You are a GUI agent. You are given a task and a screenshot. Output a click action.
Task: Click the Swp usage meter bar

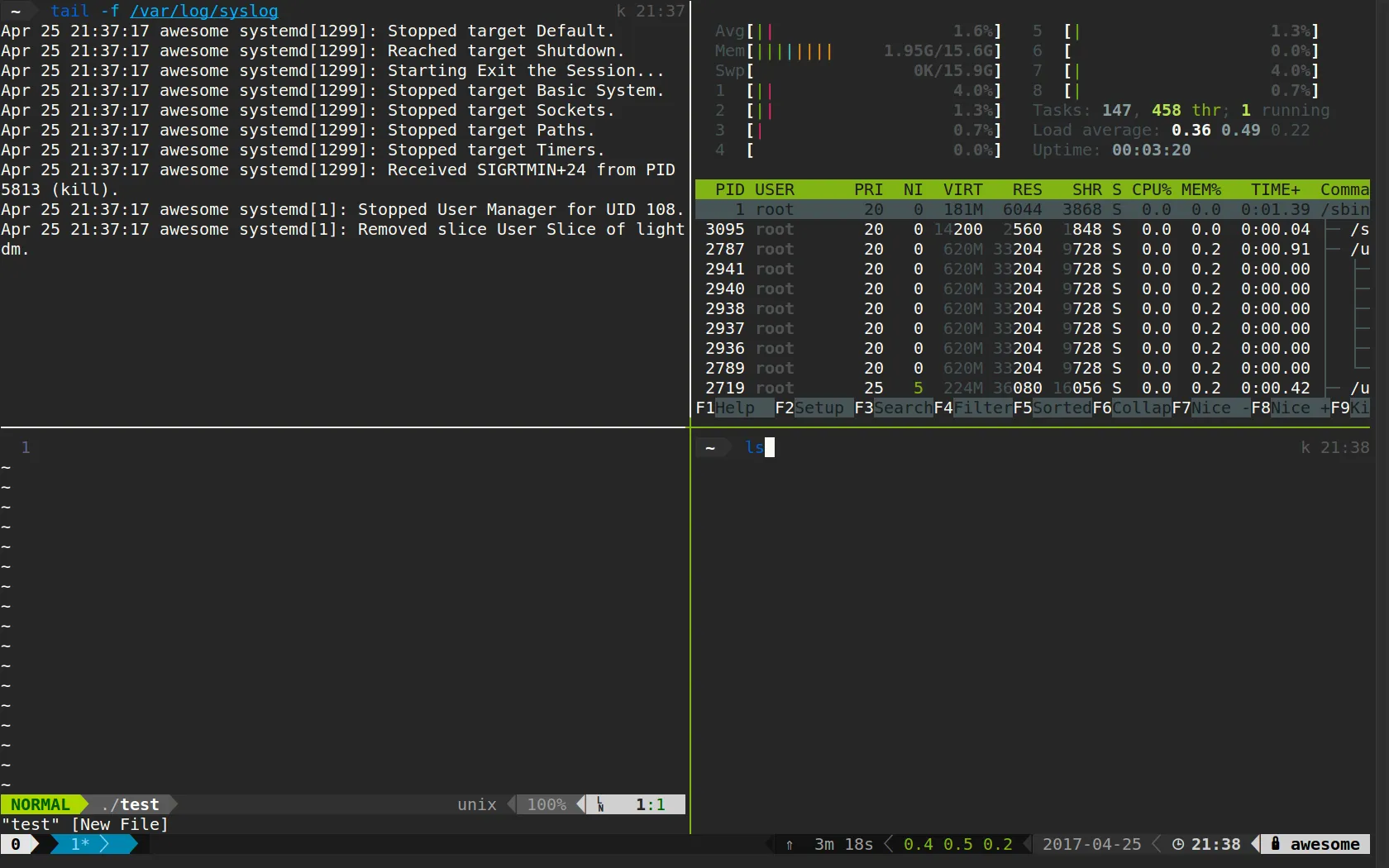tap(859, 70)
